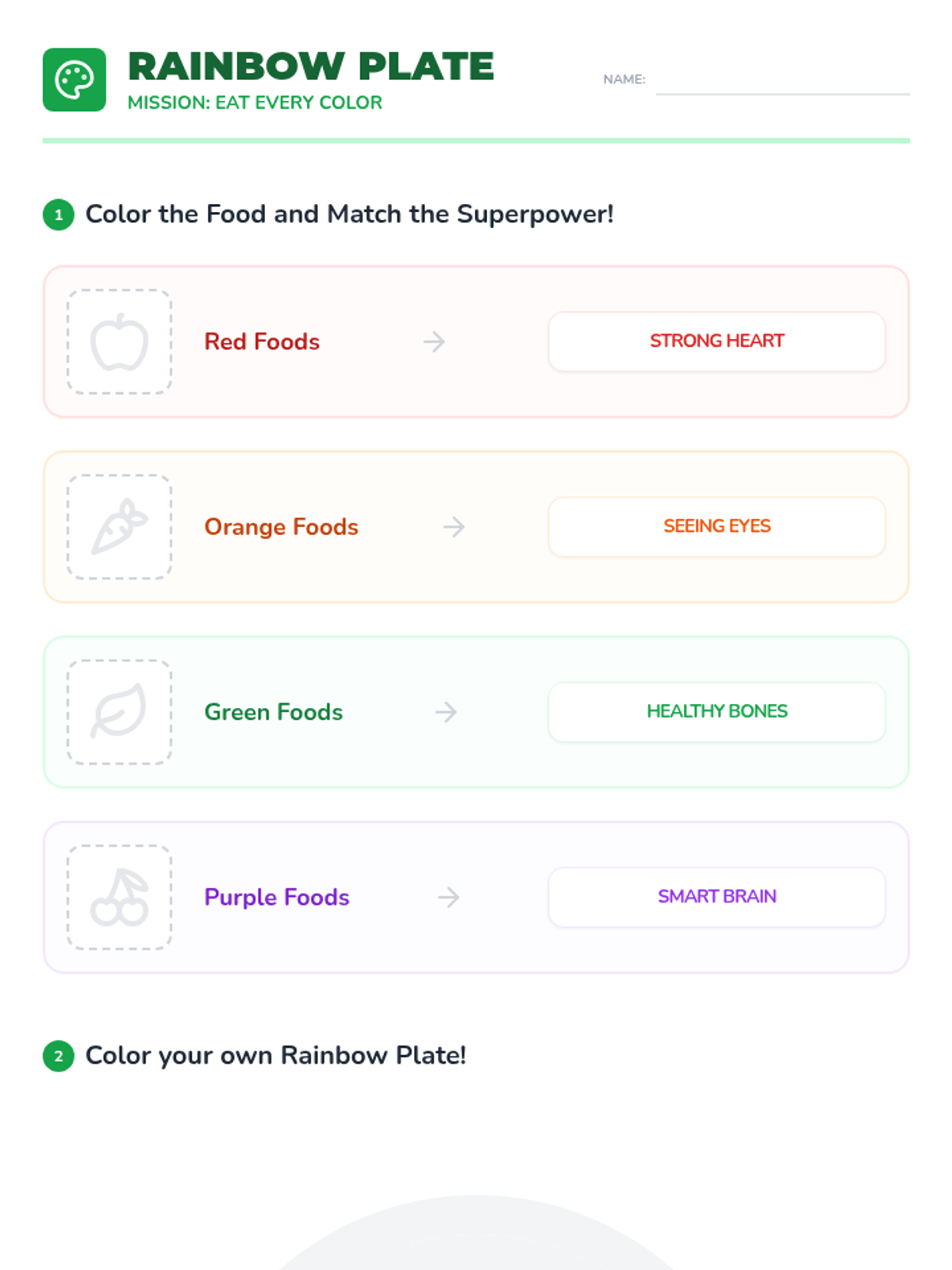Screen dimensions: 952x1270
Task: Click the Green Foods label
Action: coord(274,712)
